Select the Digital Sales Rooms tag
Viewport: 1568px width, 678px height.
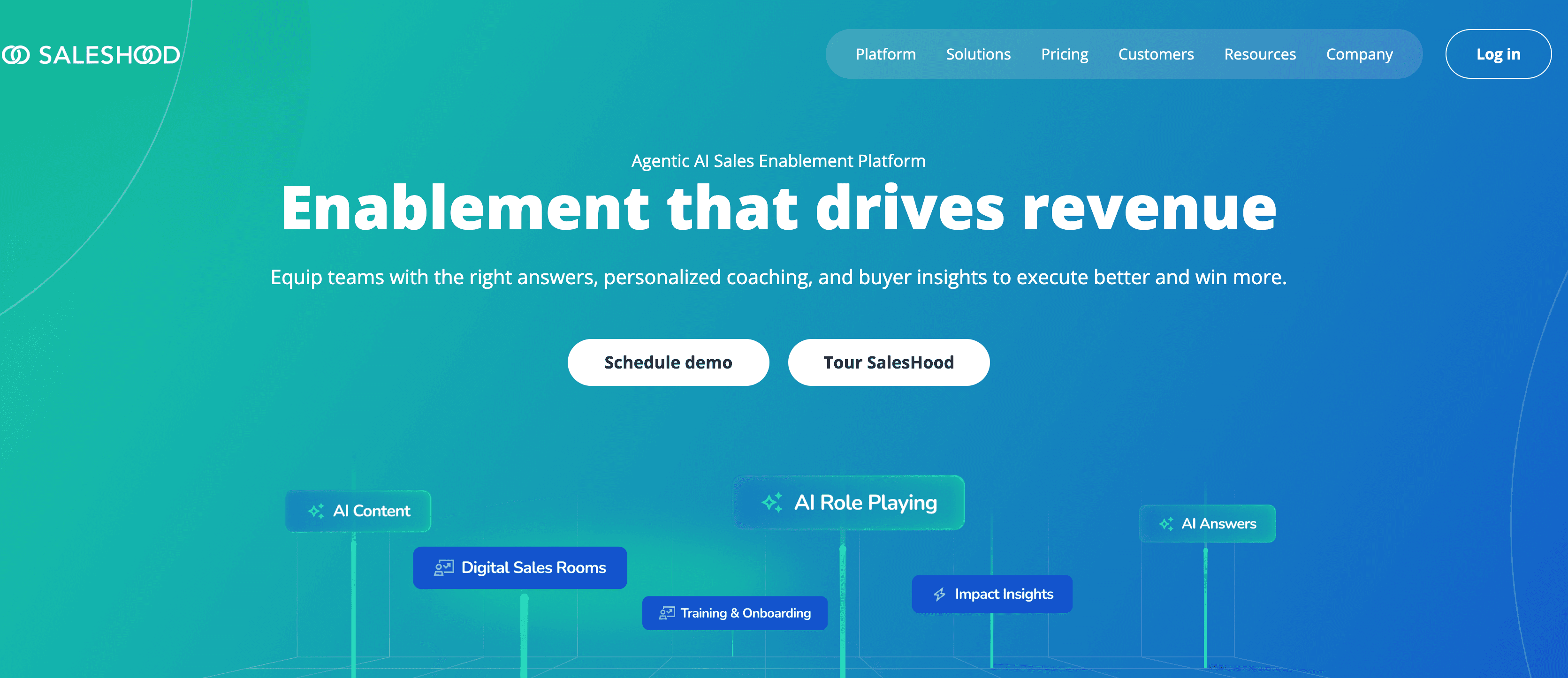click(533, 568)
